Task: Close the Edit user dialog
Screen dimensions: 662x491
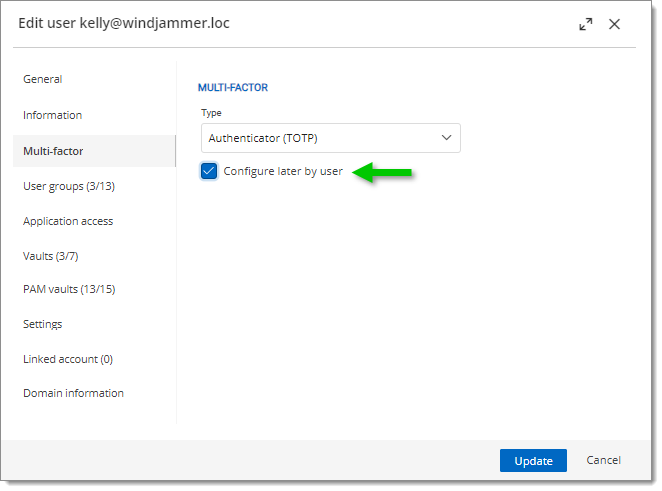Action: coord(614,24)
